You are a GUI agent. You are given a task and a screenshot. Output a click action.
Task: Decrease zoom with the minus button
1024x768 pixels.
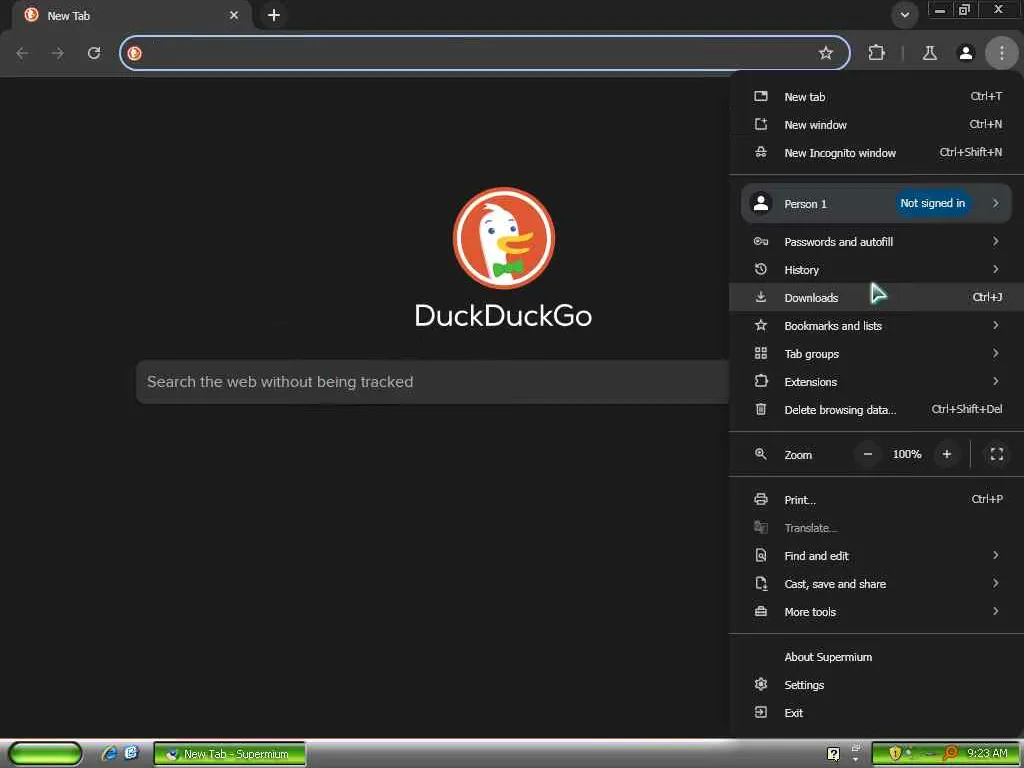coord(868,455)
